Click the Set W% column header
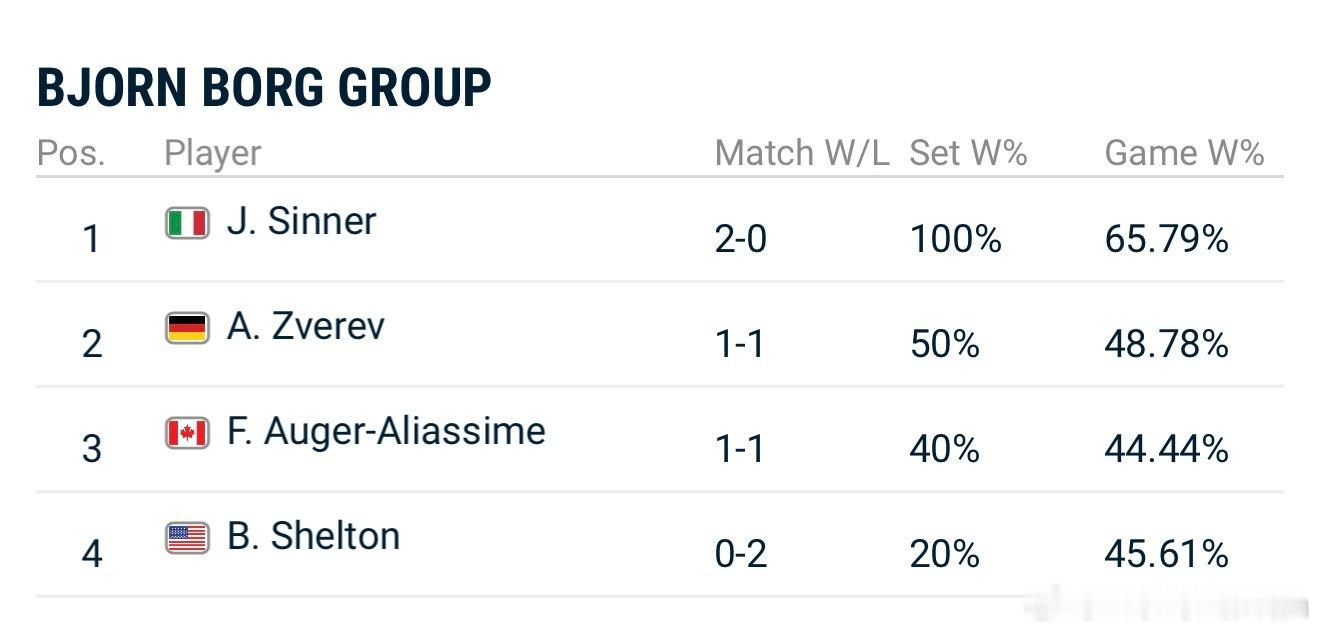 click(968, 153)
